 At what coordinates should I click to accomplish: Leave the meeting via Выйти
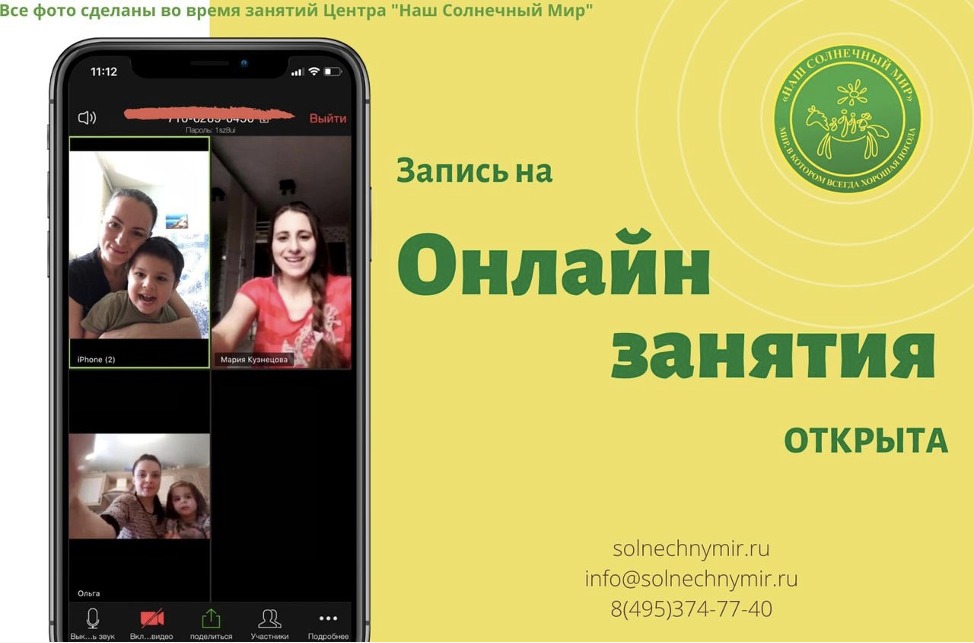click(x=330, y=117)
